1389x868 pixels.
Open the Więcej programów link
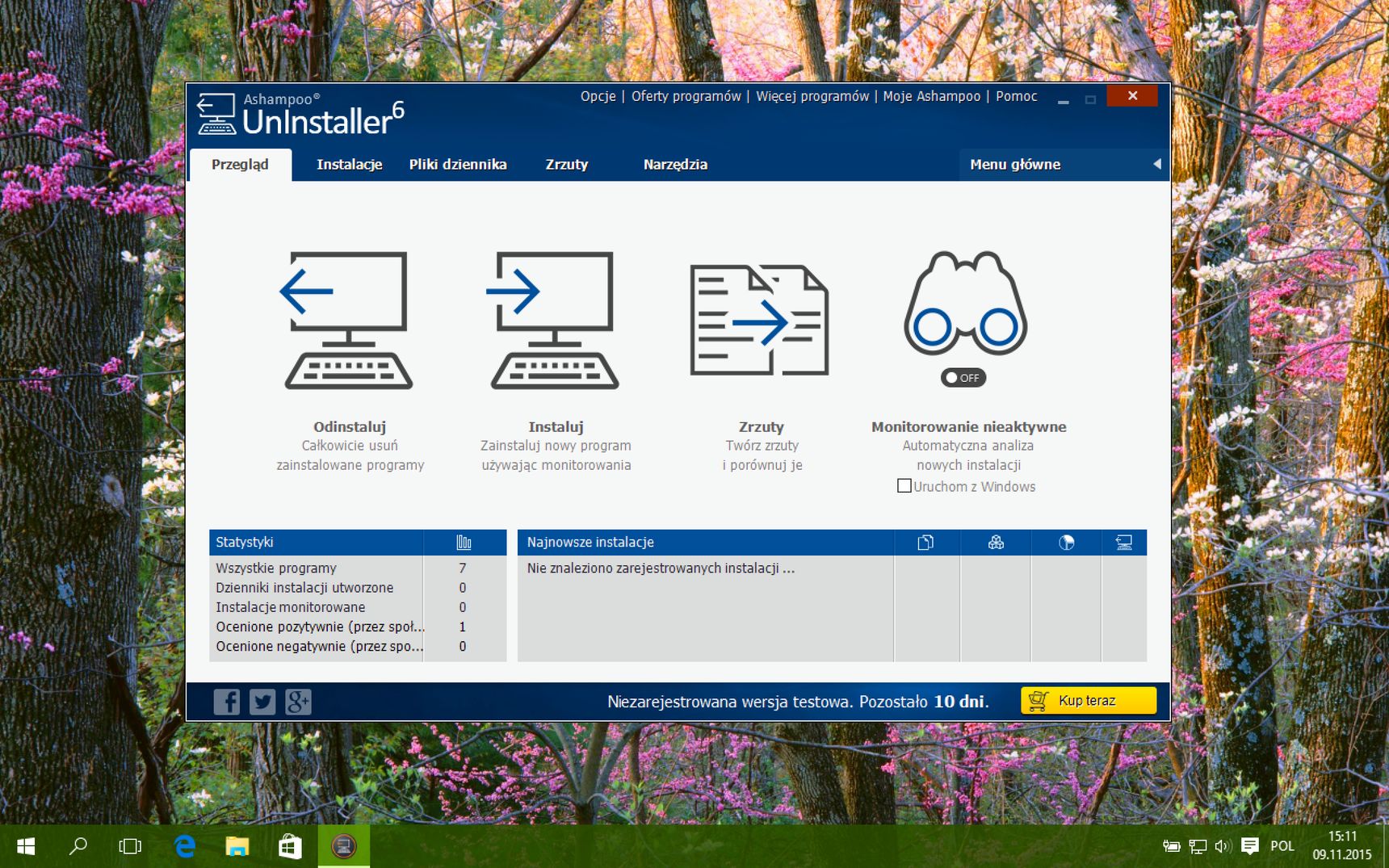coord(812,96)
